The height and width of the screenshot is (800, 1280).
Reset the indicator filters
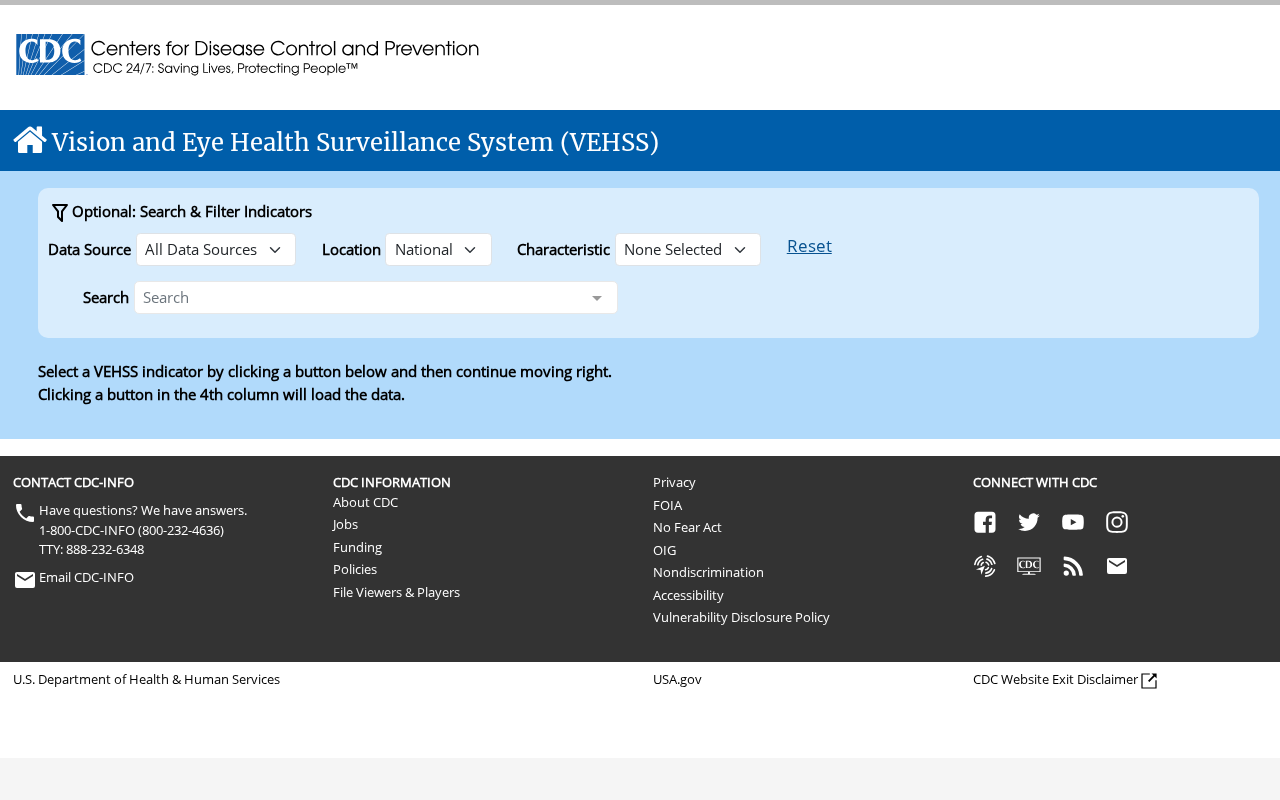809,246
